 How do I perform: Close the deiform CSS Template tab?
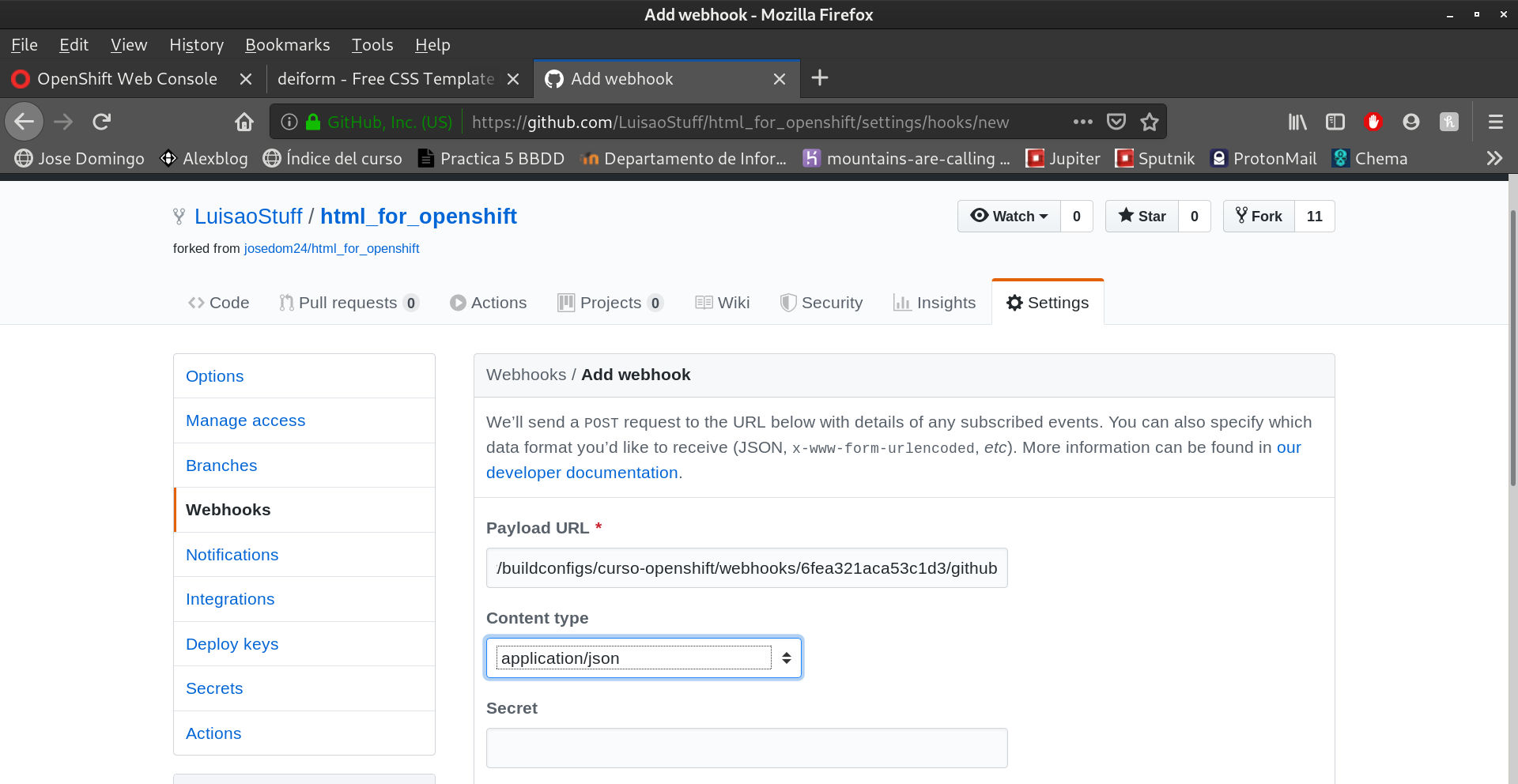click(x=513, y=79)
